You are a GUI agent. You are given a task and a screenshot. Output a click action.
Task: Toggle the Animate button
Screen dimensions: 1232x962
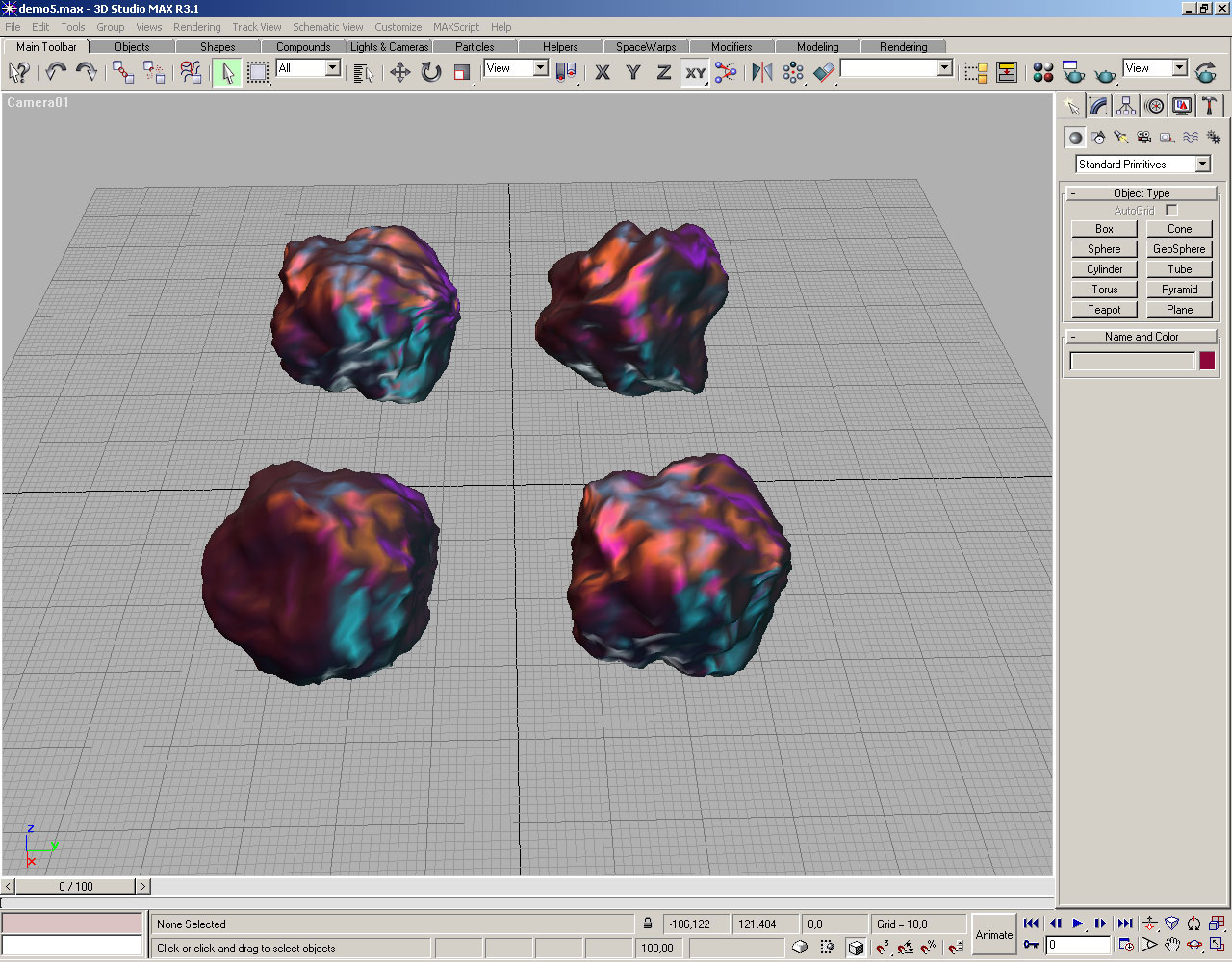pos(994,934)
